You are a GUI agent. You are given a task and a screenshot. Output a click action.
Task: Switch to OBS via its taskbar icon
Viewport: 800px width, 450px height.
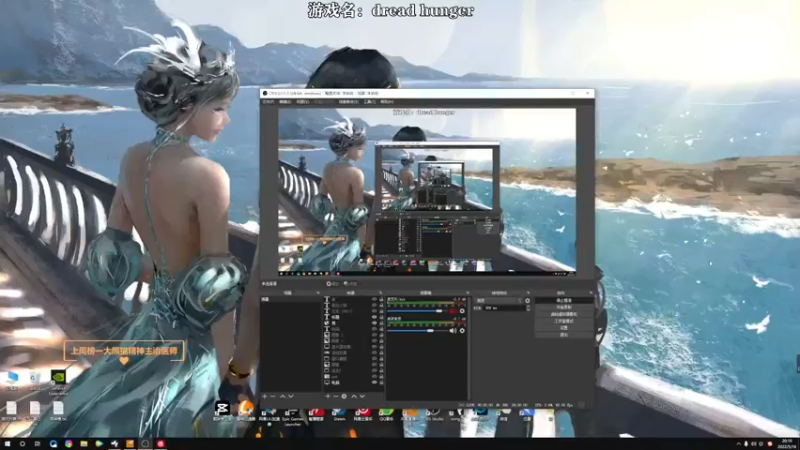(145, 444)
